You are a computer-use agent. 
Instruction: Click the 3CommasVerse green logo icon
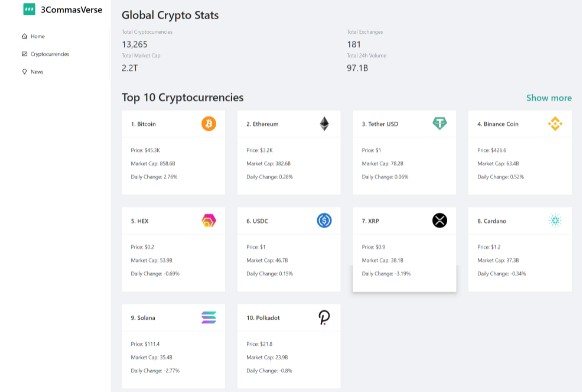point(29,9)
